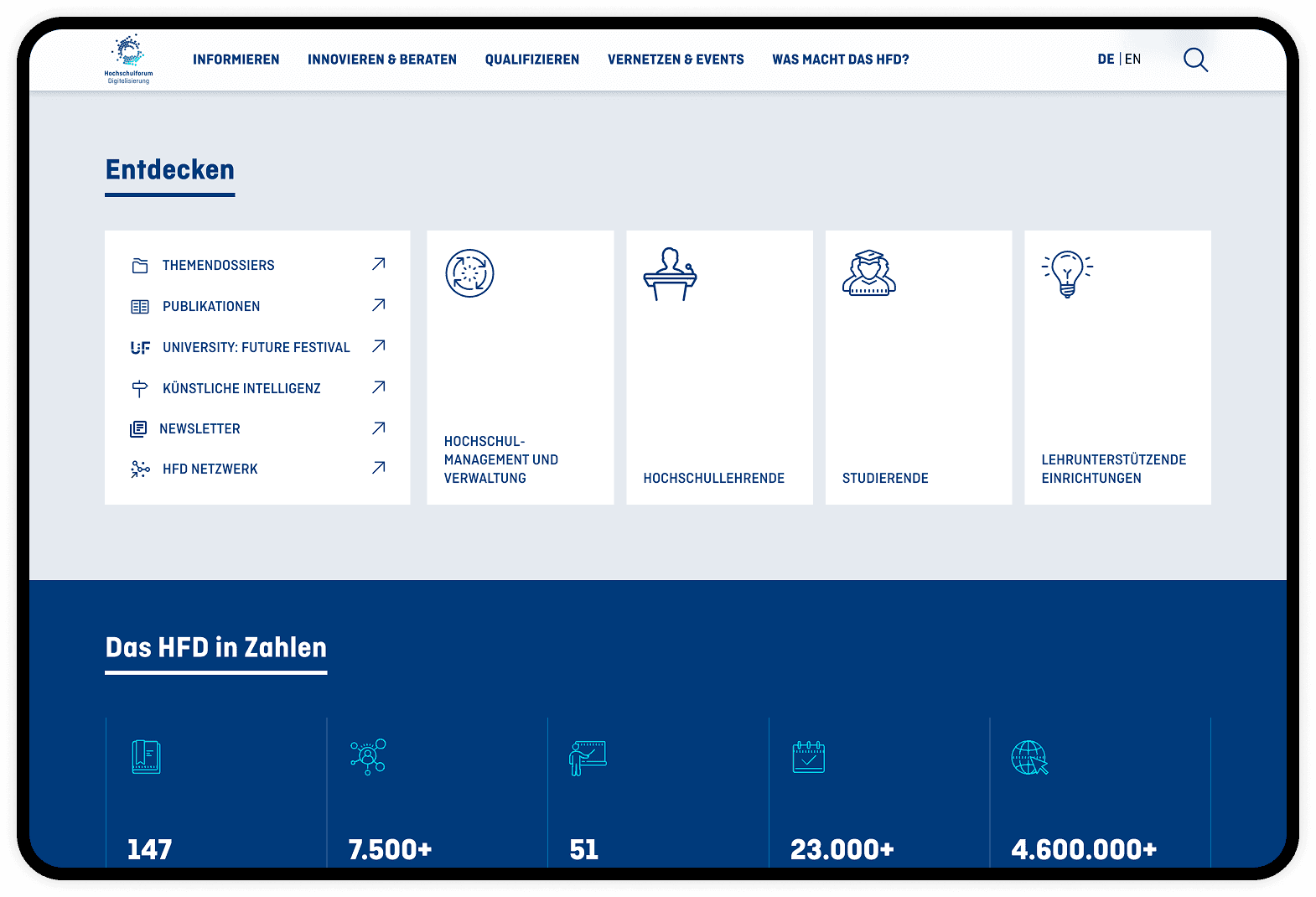Open the Was macht das HFD? menu
The width and height of the screenshot is (1316, 897).
(841, 60)
